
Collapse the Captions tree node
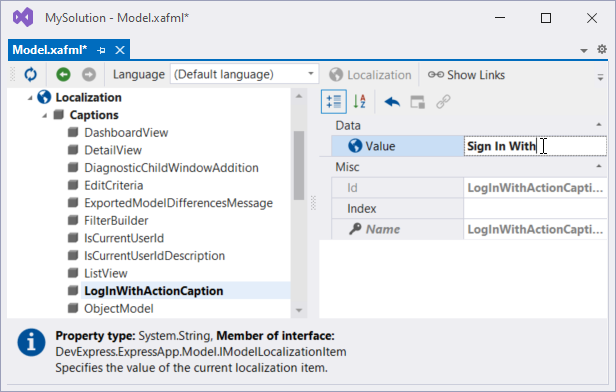point(45,115)
